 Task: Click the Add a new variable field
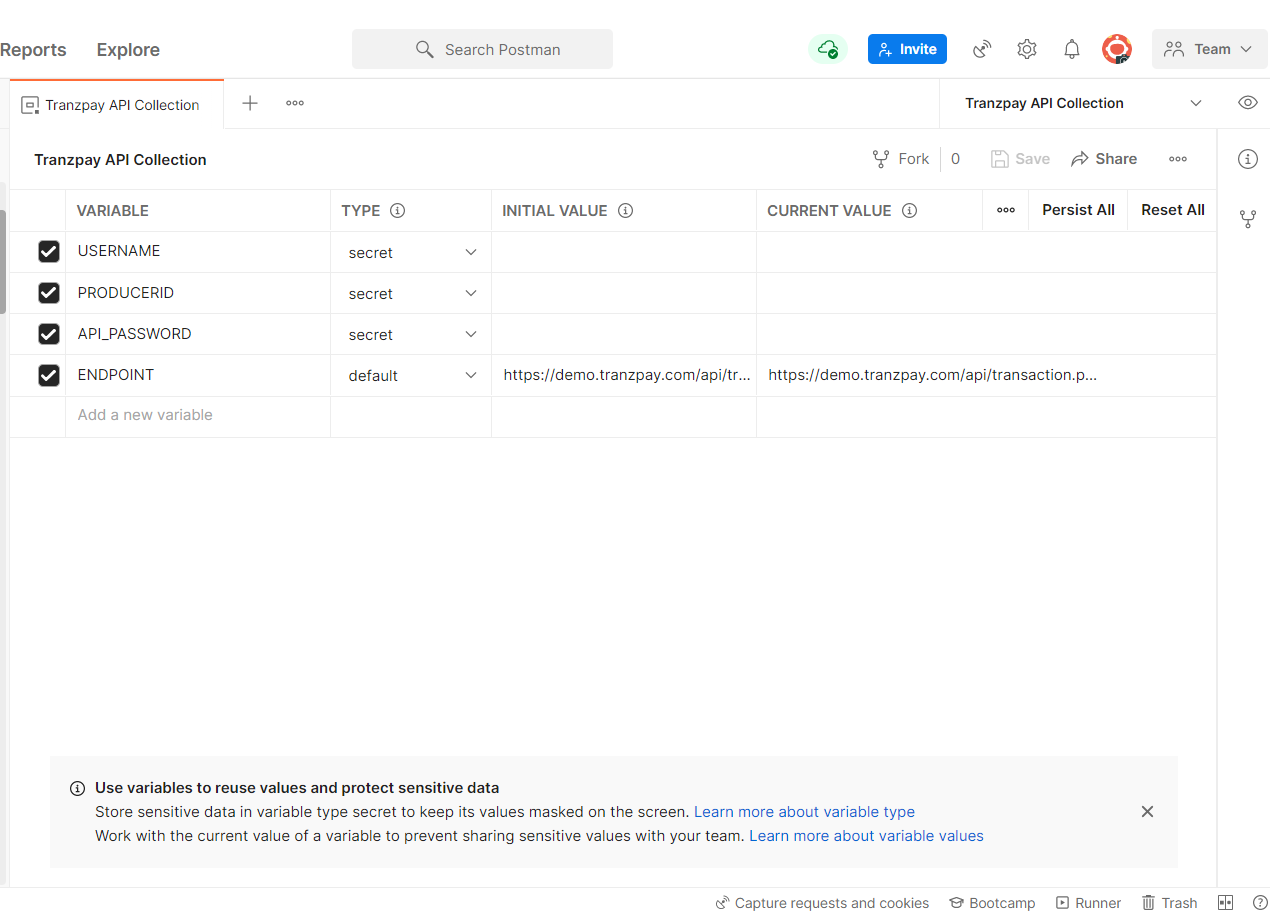(x=144, y=414)
